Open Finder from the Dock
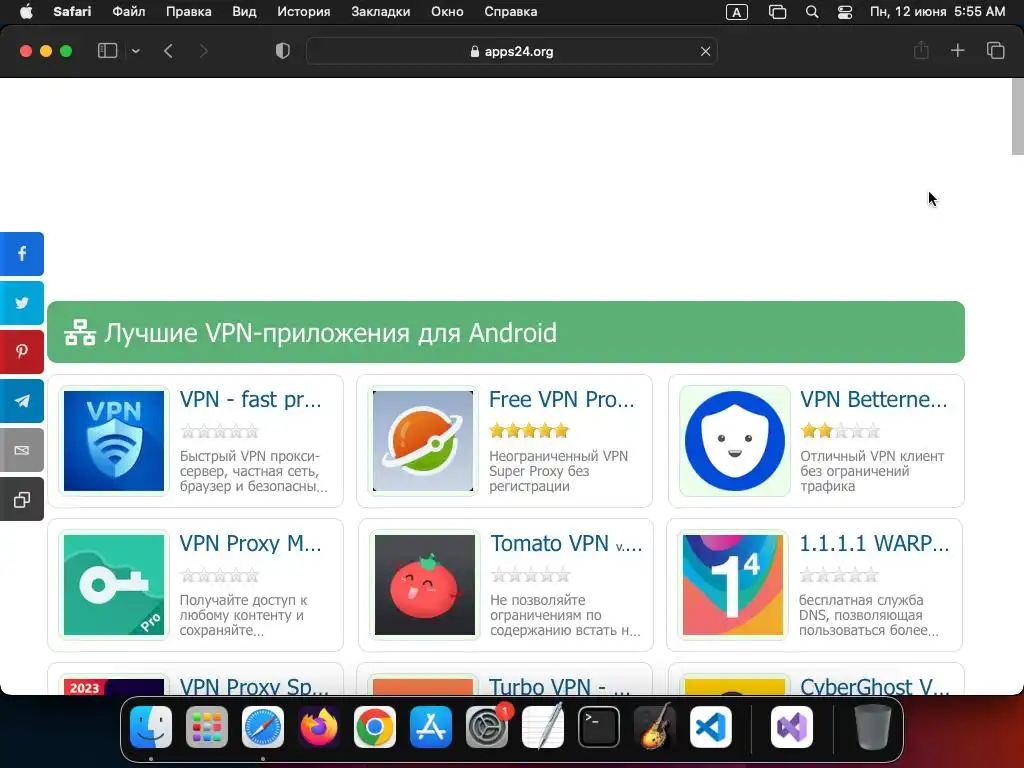The image size is (1024, 768). [151, 727]
